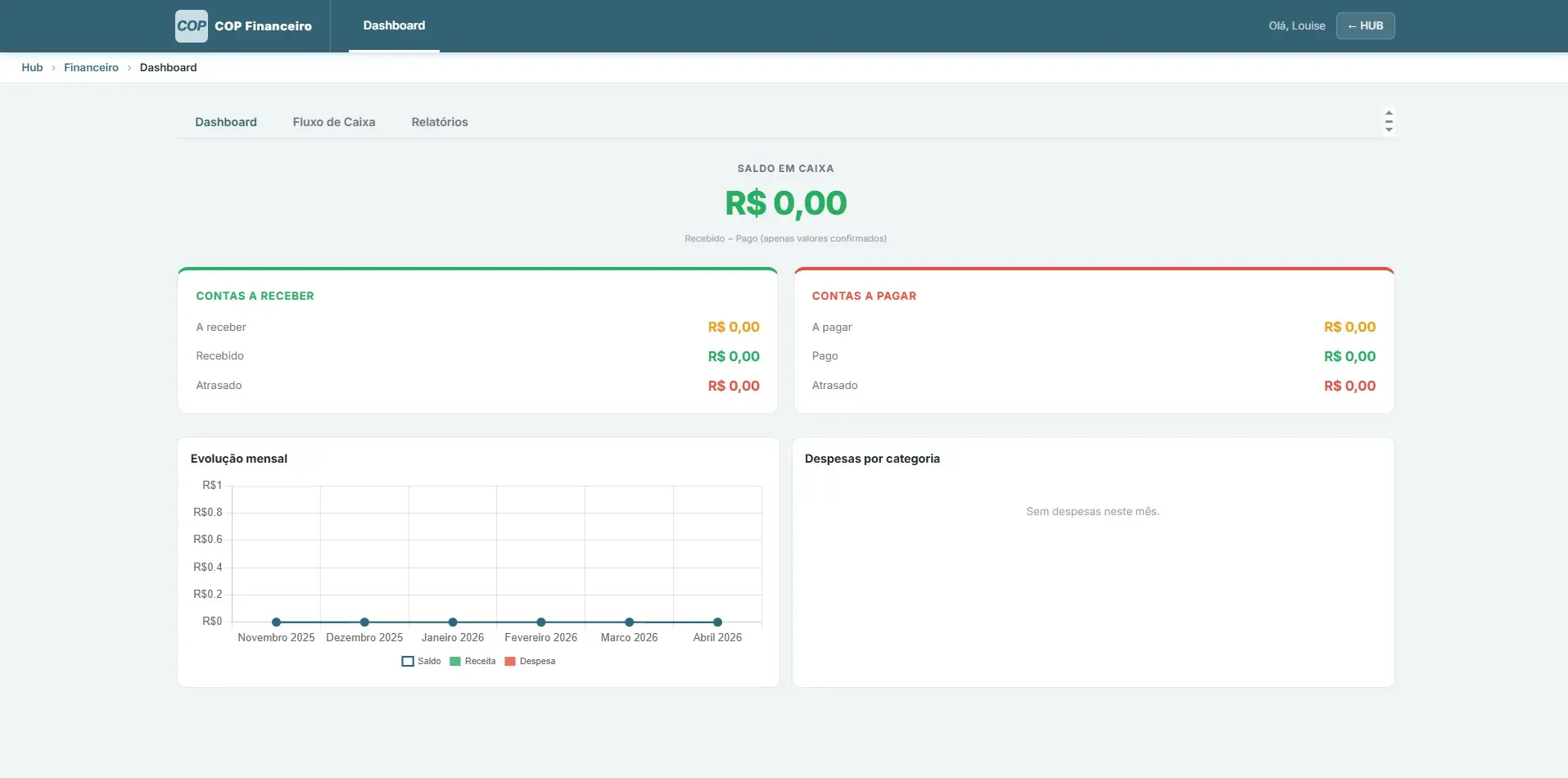This screenshot has height=778, width=1568.
Task: Open the Fluxo de Caixa tab
Action: [334, 122]
